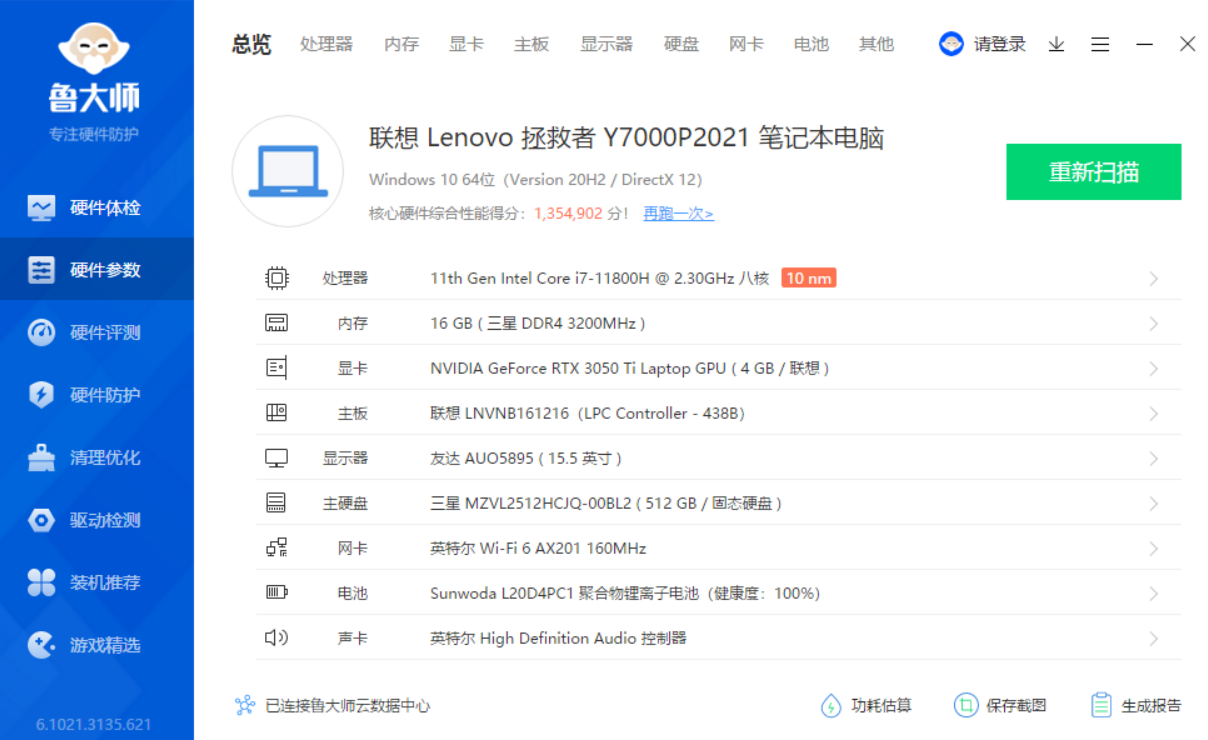Click the laptop computer thumbnail icon
1208x740 pixels.
click(x=288, y=171)
